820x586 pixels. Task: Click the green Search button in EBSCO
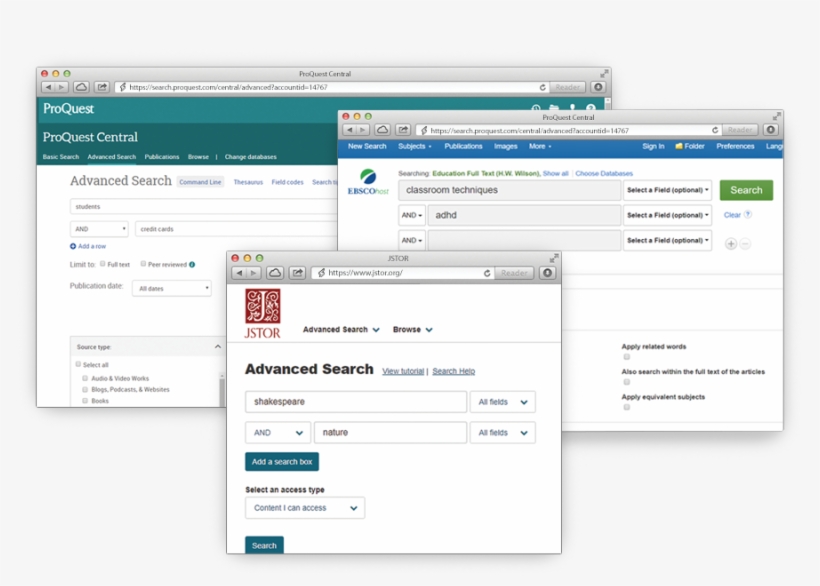click(x=746, y=190)
